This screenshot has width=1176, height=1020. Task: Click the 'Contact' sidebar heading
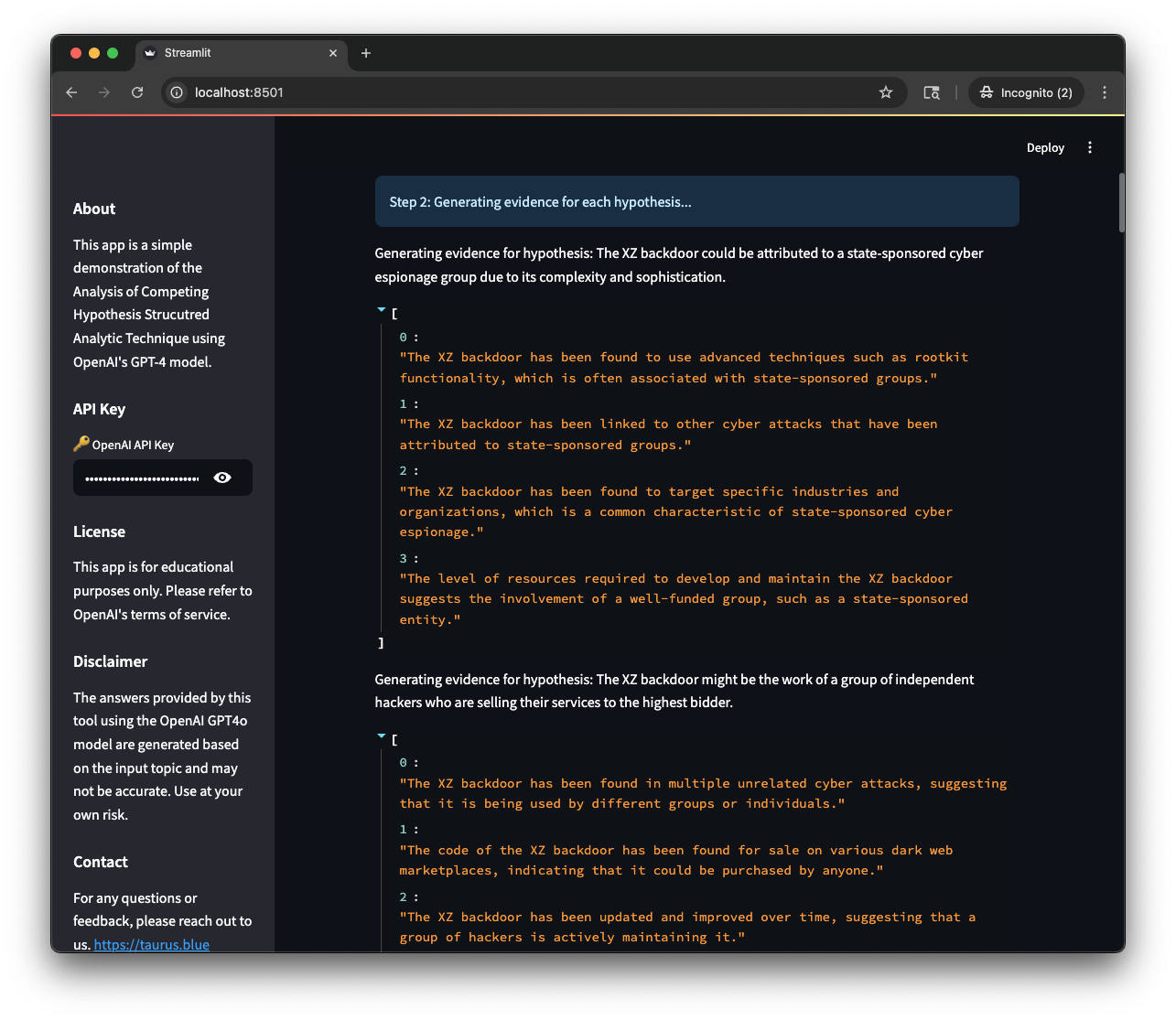100,862
